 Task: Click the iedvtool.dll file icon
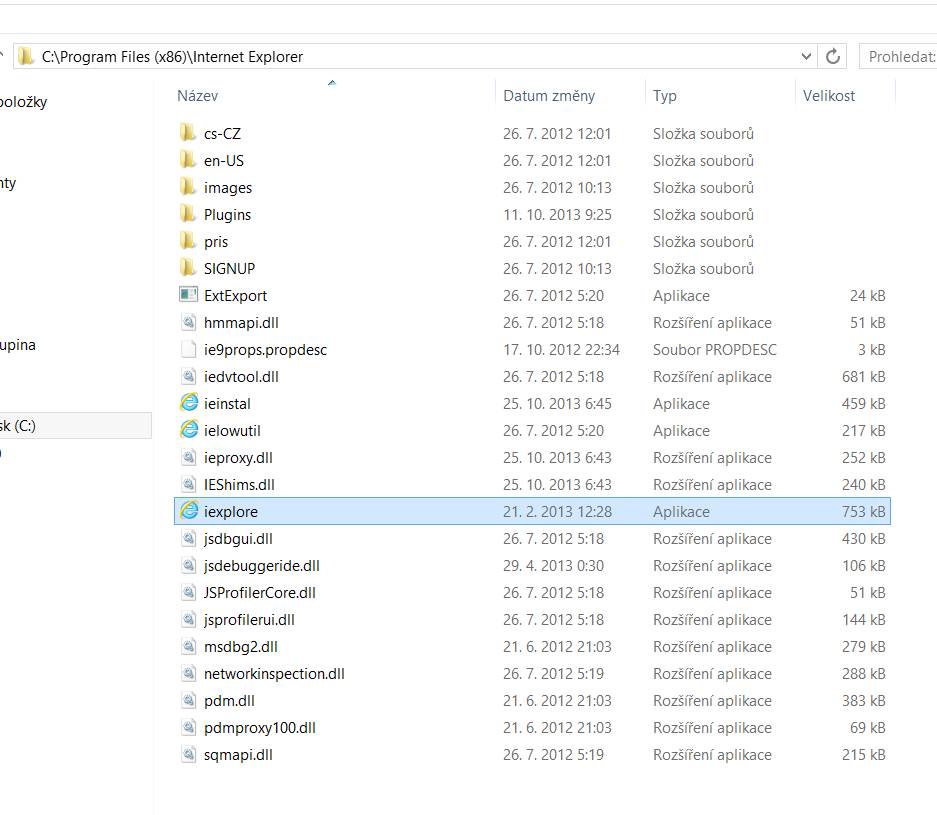(x=188, y=376)
